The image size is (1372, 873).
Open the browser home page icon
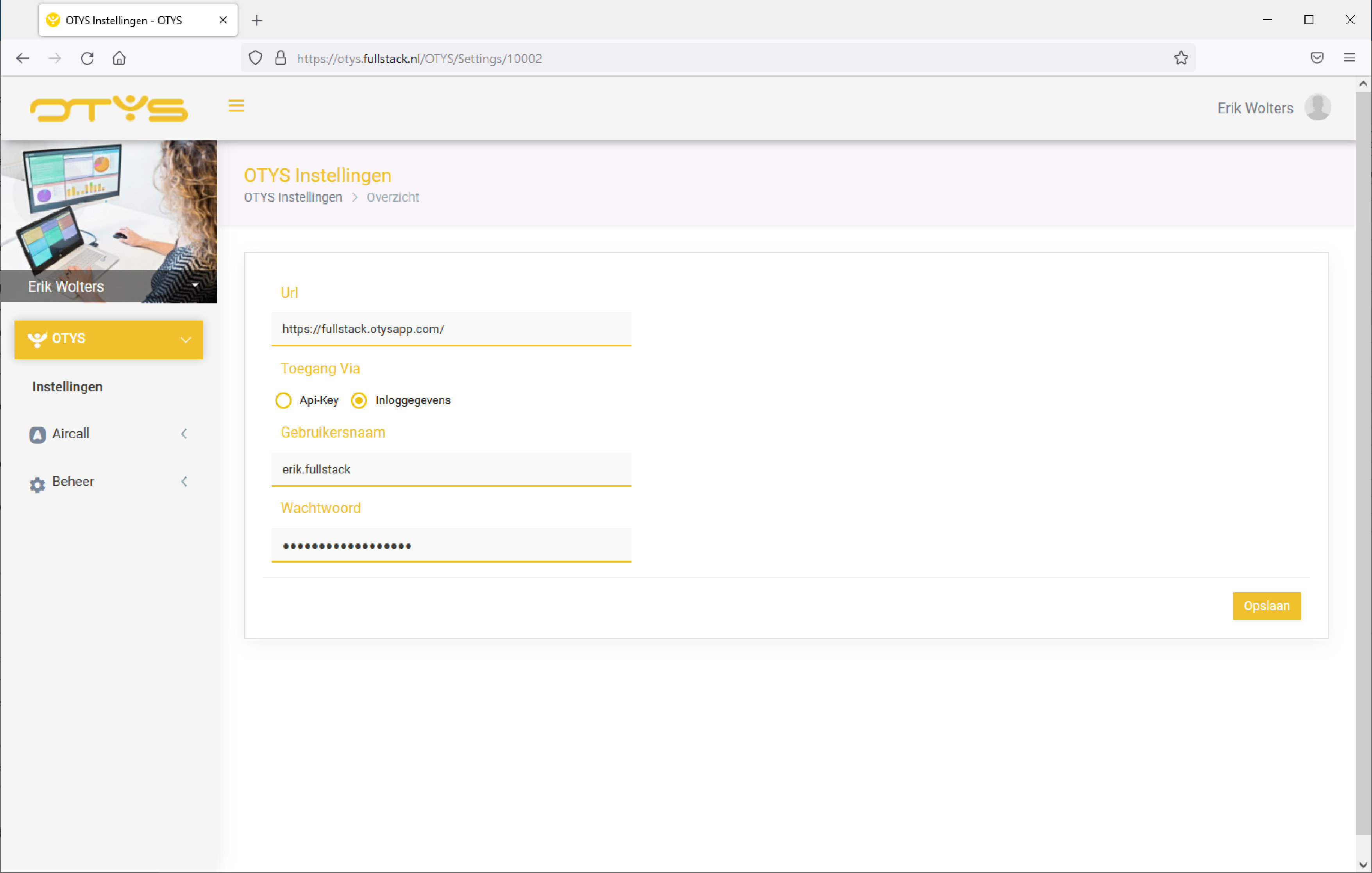click(x=119, y=58)
